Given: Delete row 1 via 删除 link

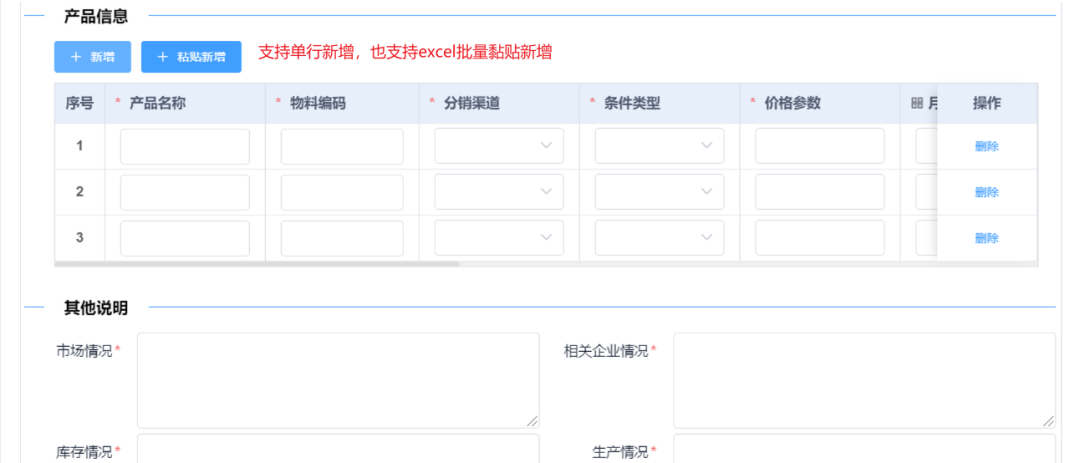Looking at the screenshot, I should [x=986, y=146].
